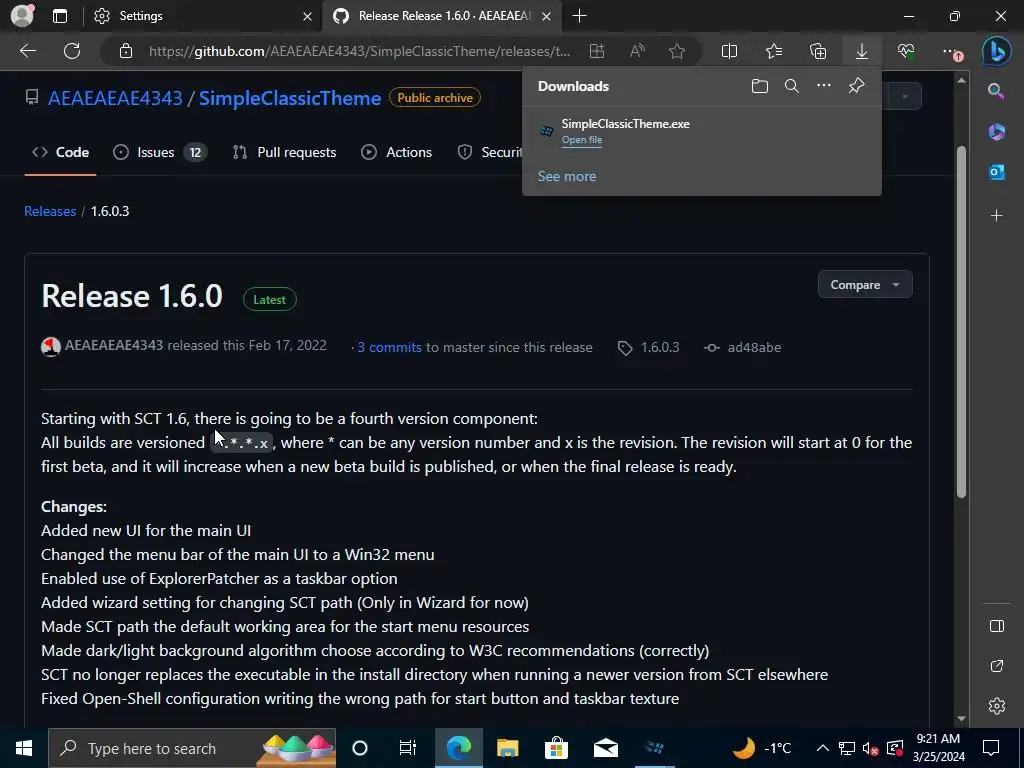Viewport: 1024px width, 768px height.
Task: Open external link icon in sidebar
Action: coord(997,666)
